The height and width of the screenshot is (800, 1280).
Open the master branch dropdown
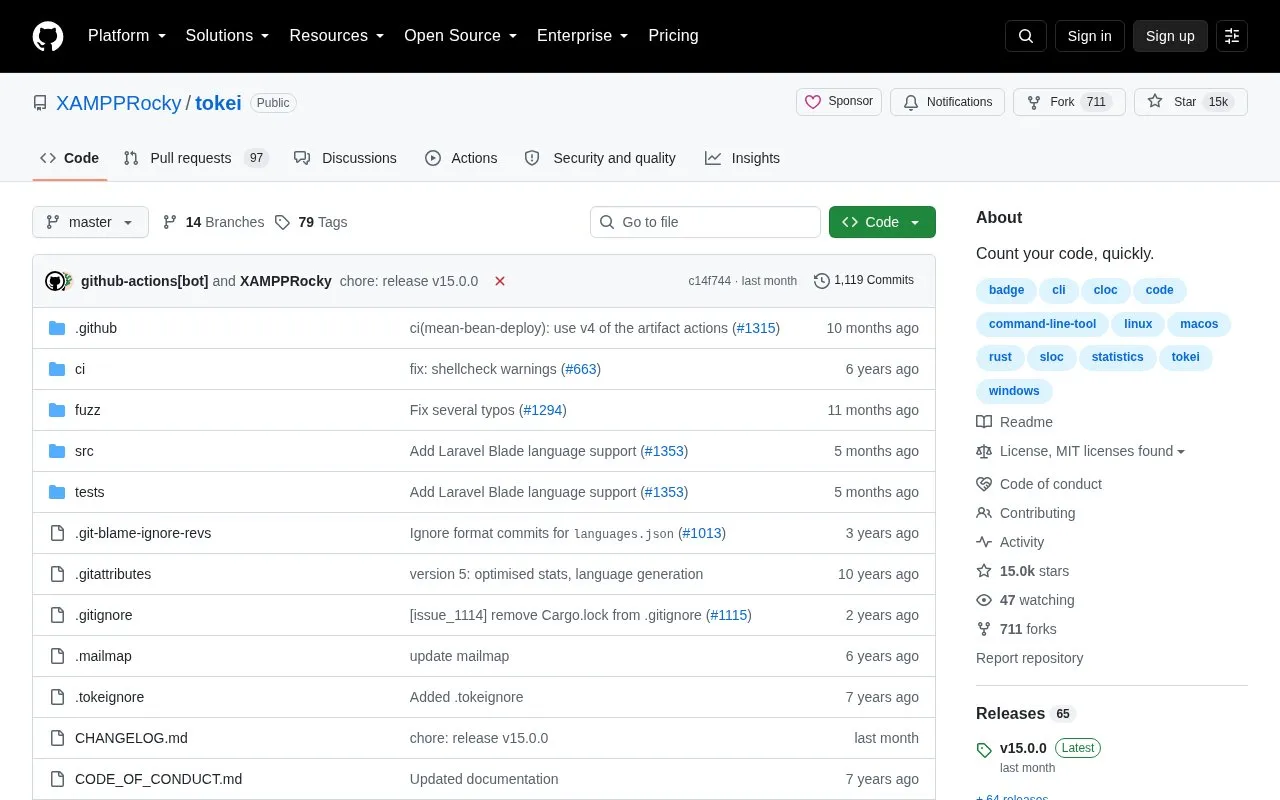[x=90, y=222]
